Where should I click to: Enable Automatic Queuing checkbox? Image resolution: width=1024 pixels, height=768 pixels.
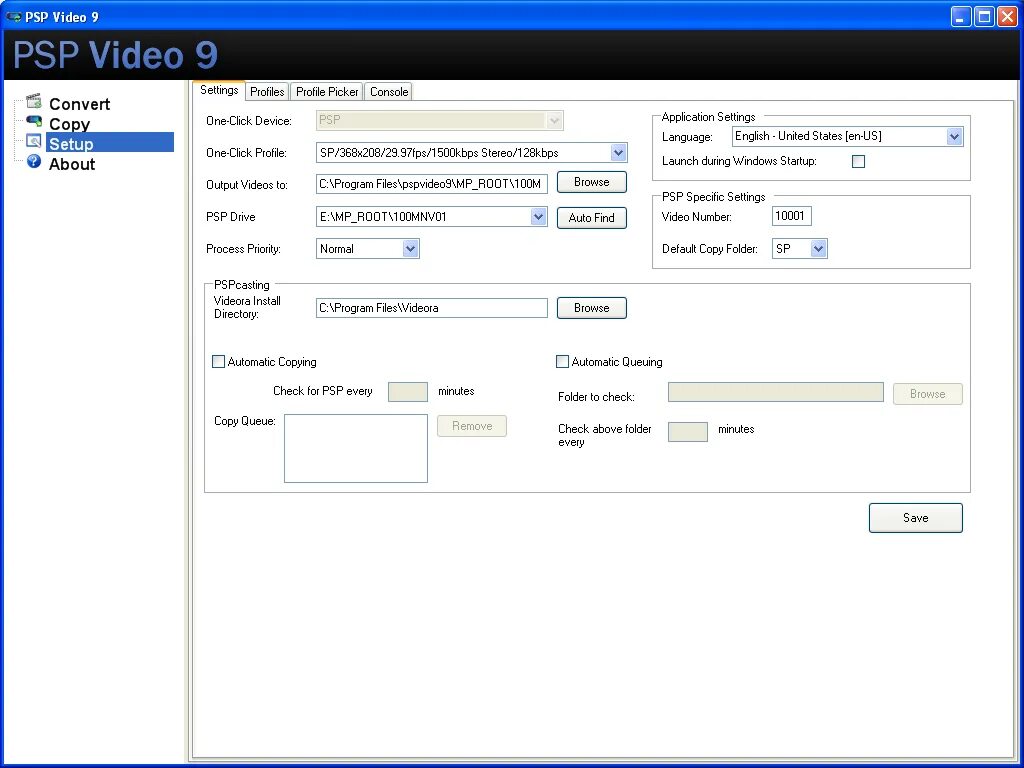(x=562, y=362)
